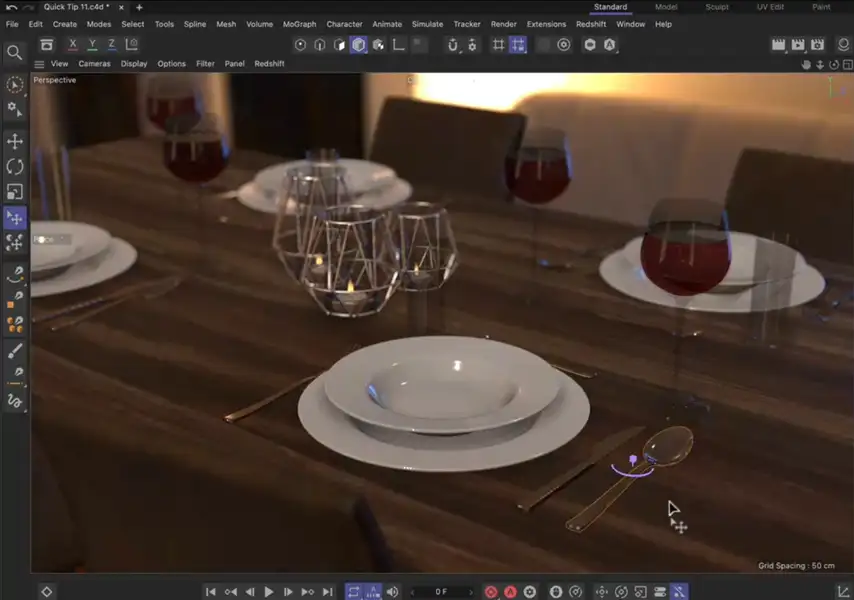Click the Autokeying icon near the timeline
Screen dimensions: 854x600
coord(509,591)
